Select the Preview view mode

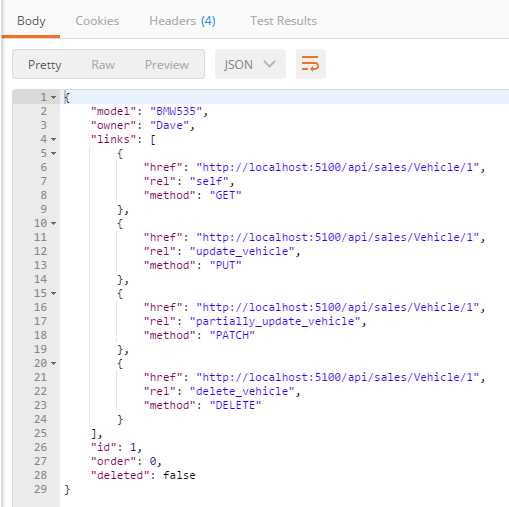pos(167,65)
